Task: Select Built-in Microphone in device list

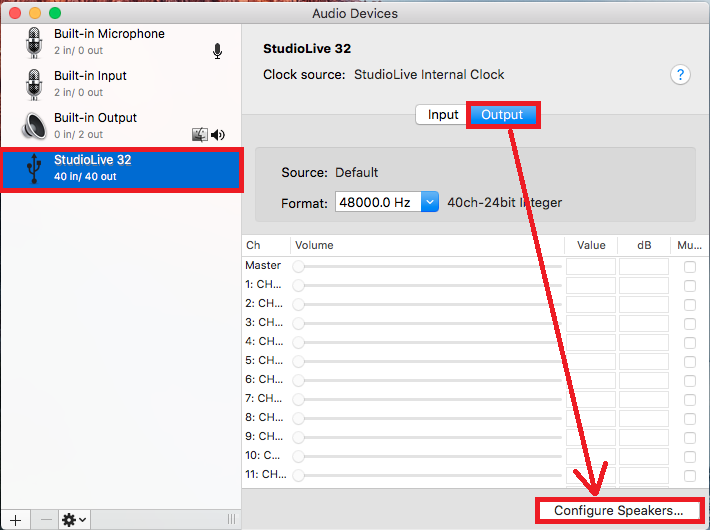Action: point(121,43)
